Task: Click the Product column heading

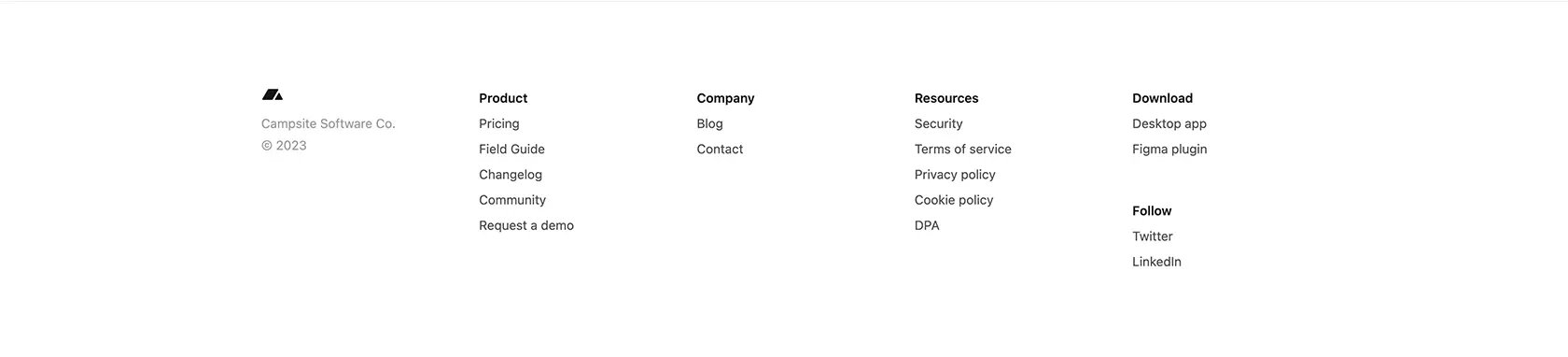Action: pos(503,98)
